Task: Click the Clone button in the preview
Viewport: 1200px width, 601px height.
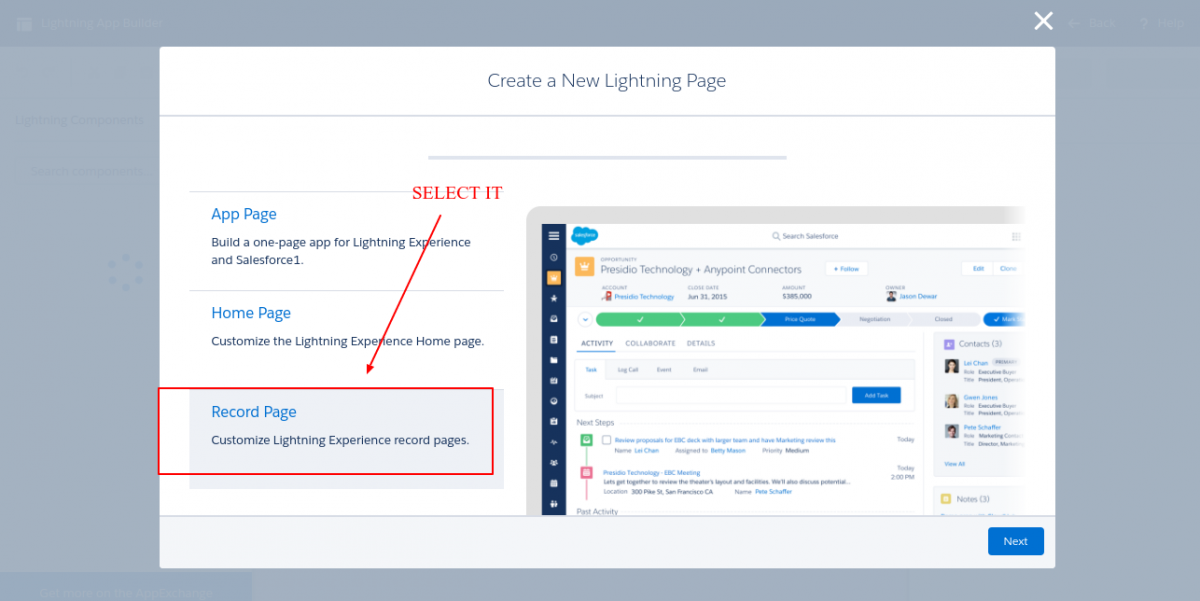Action: [x=1009, y=269]
